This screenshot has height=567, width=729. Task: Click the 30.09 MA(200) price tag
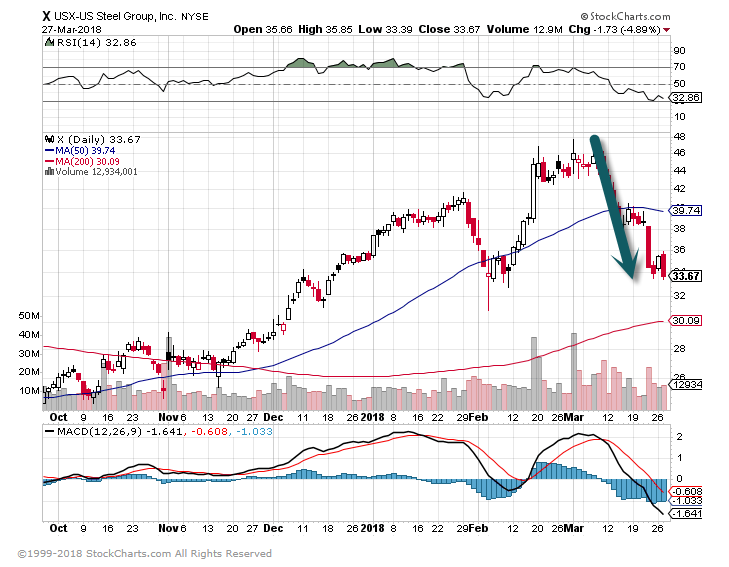coord(685,321)
